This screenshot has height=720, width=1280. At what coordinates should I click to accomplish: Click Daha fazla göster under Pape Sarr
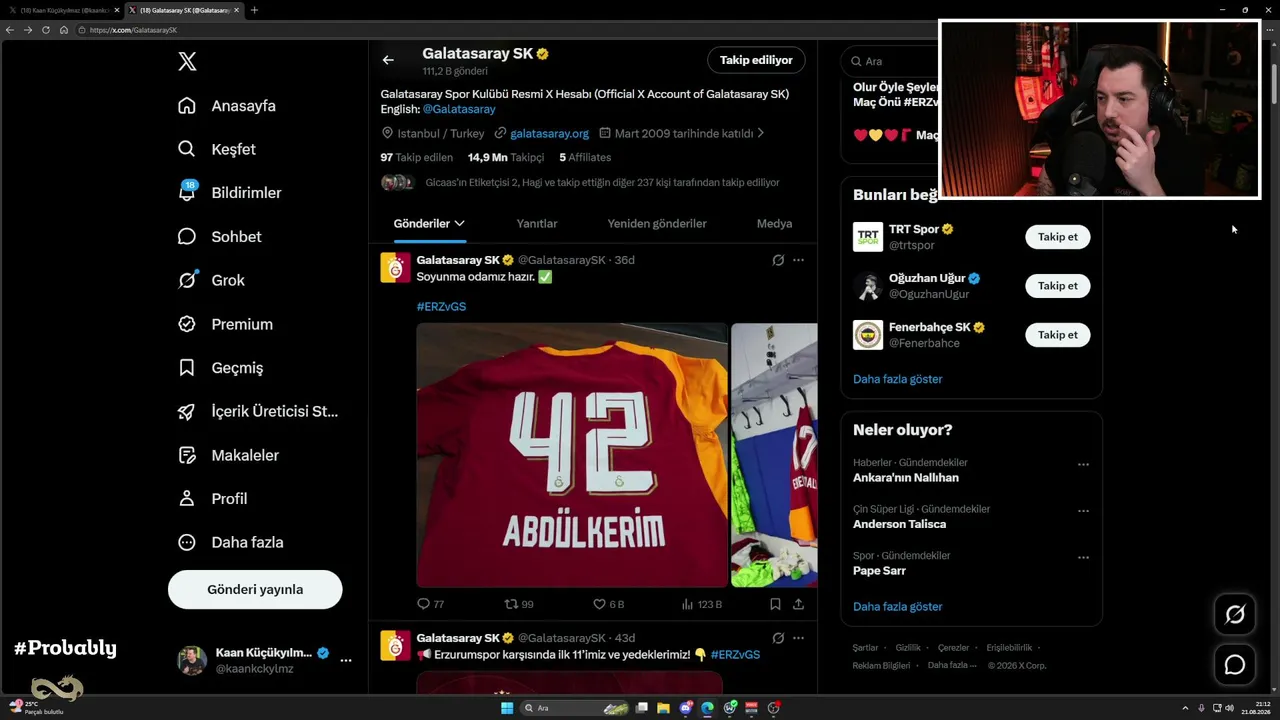898,607
